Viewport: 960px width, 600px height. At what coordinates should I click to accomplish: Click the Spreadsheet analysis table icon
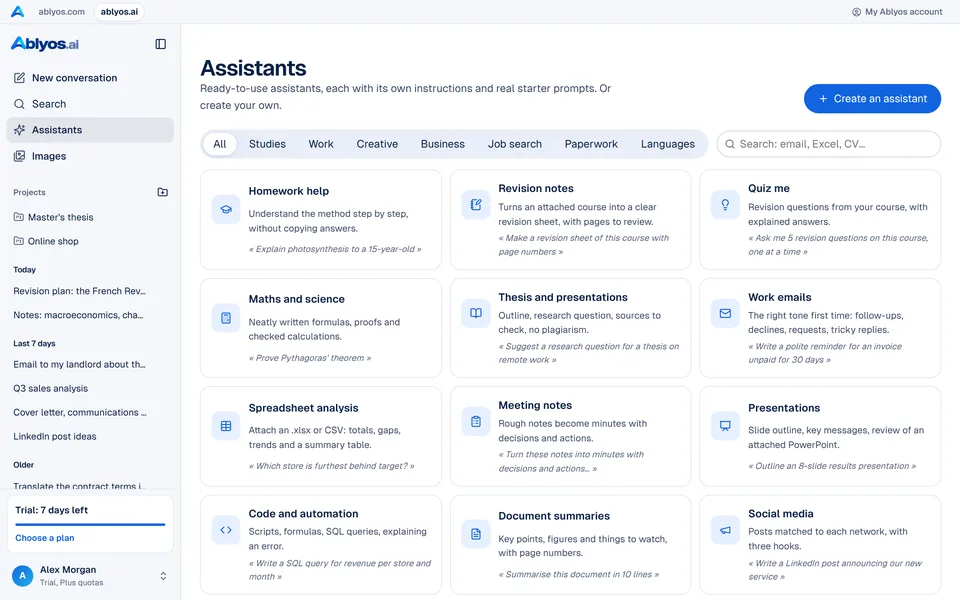point(226,426)
